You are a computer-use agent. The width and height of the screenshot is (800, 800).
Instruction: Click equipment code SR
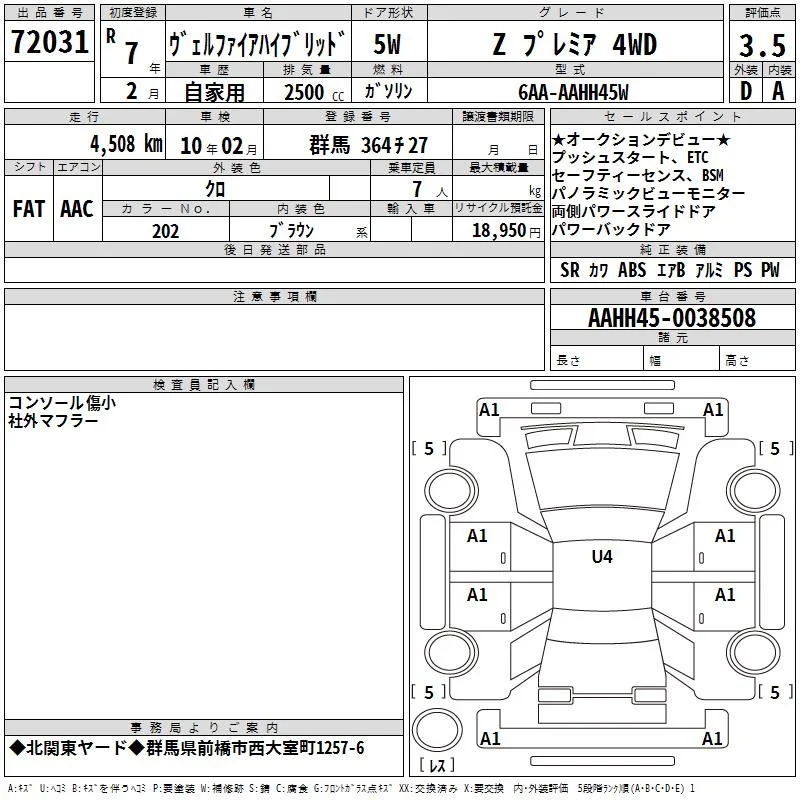(570, 270)
